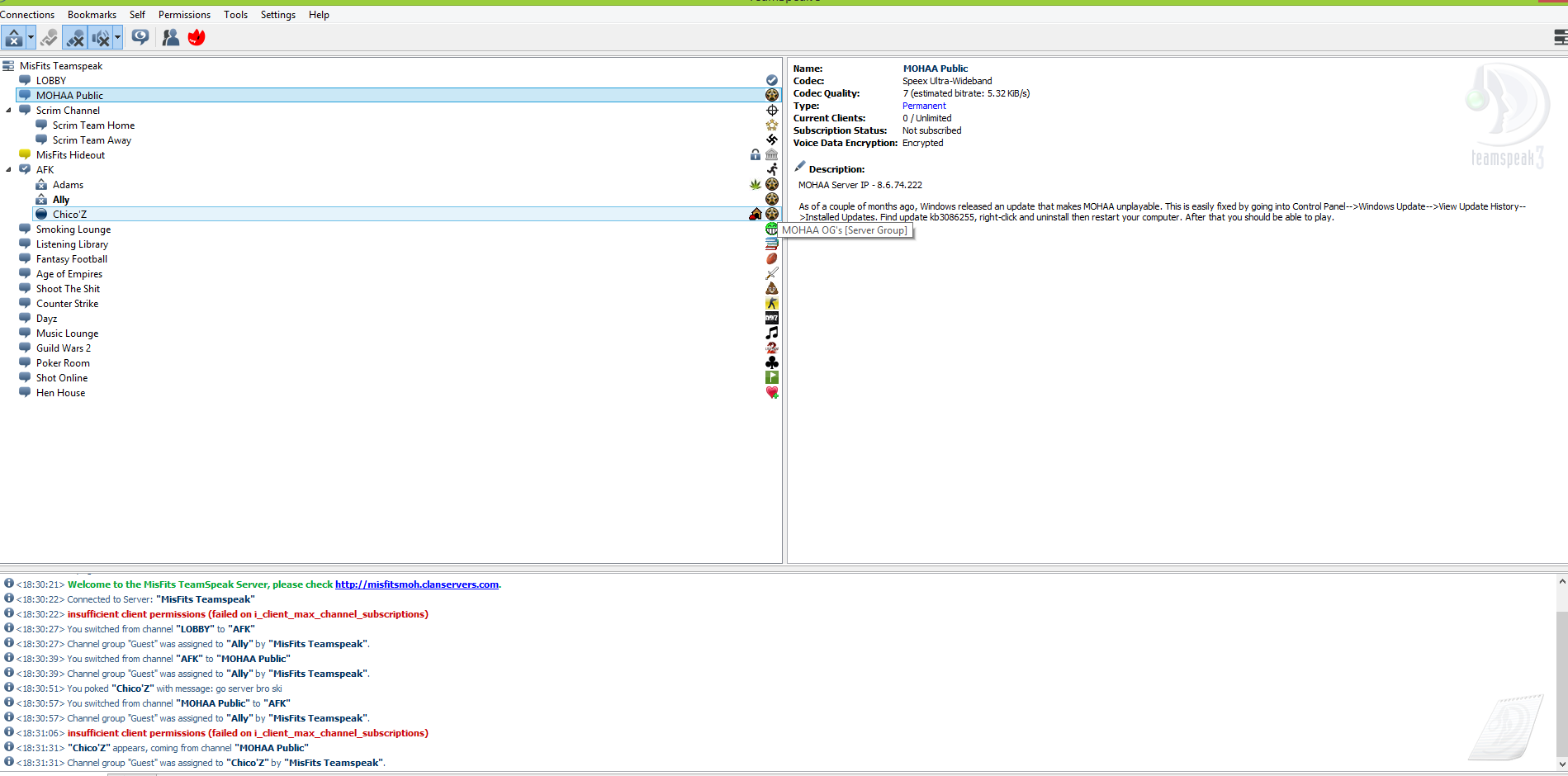Click the grayed-out microphone checkmark icon
The image size is (1568, 776).
[50, 38]
